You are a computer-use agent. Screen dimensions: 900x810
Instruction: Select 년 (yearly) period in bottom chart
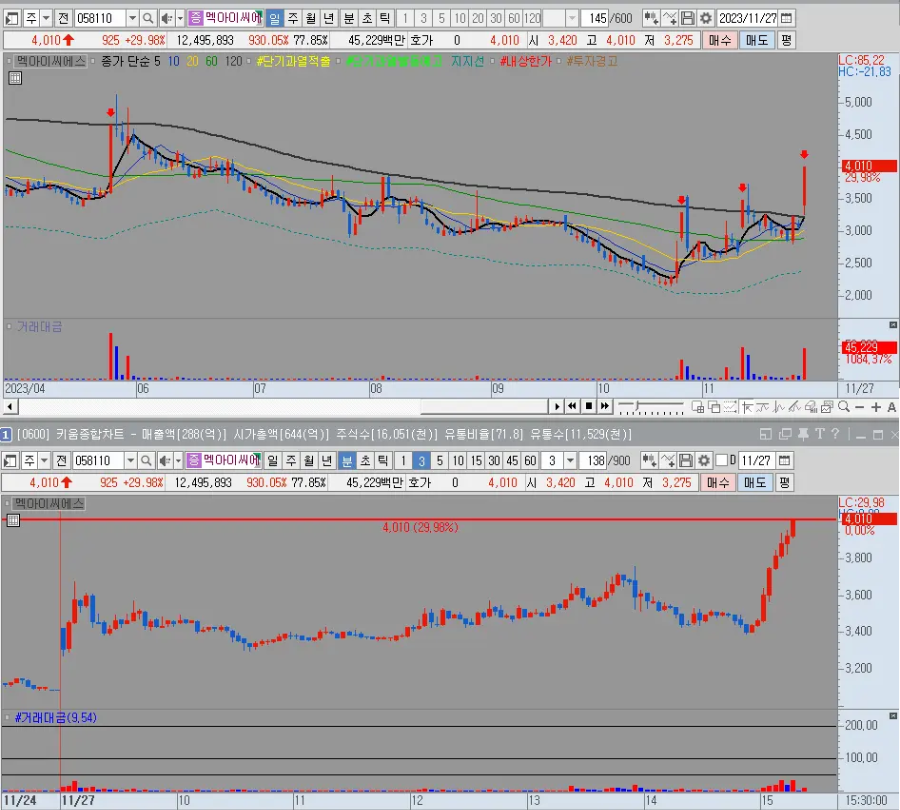[327, 460]
